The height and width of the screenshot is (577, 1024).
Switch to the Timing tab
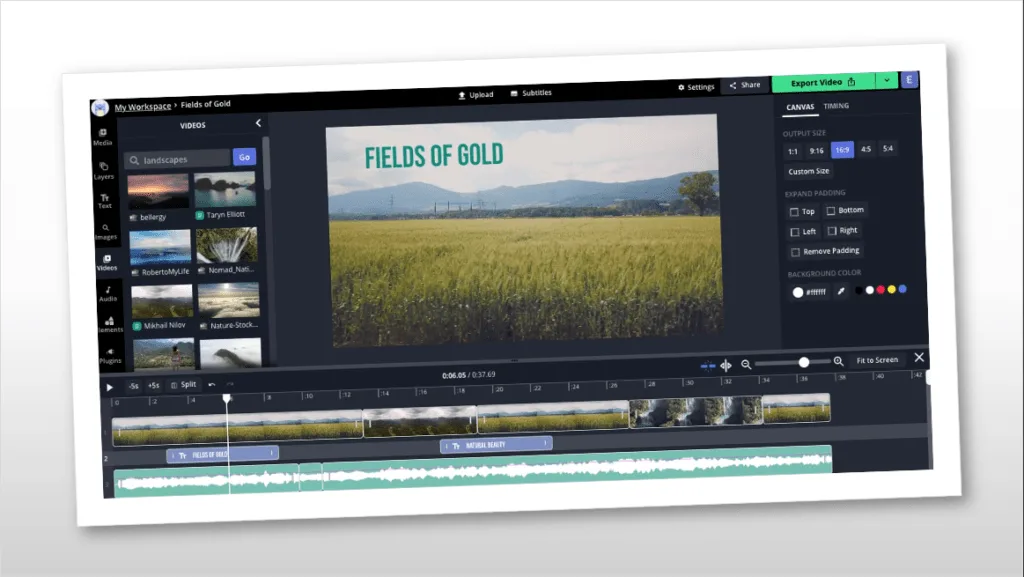point(836,106)
